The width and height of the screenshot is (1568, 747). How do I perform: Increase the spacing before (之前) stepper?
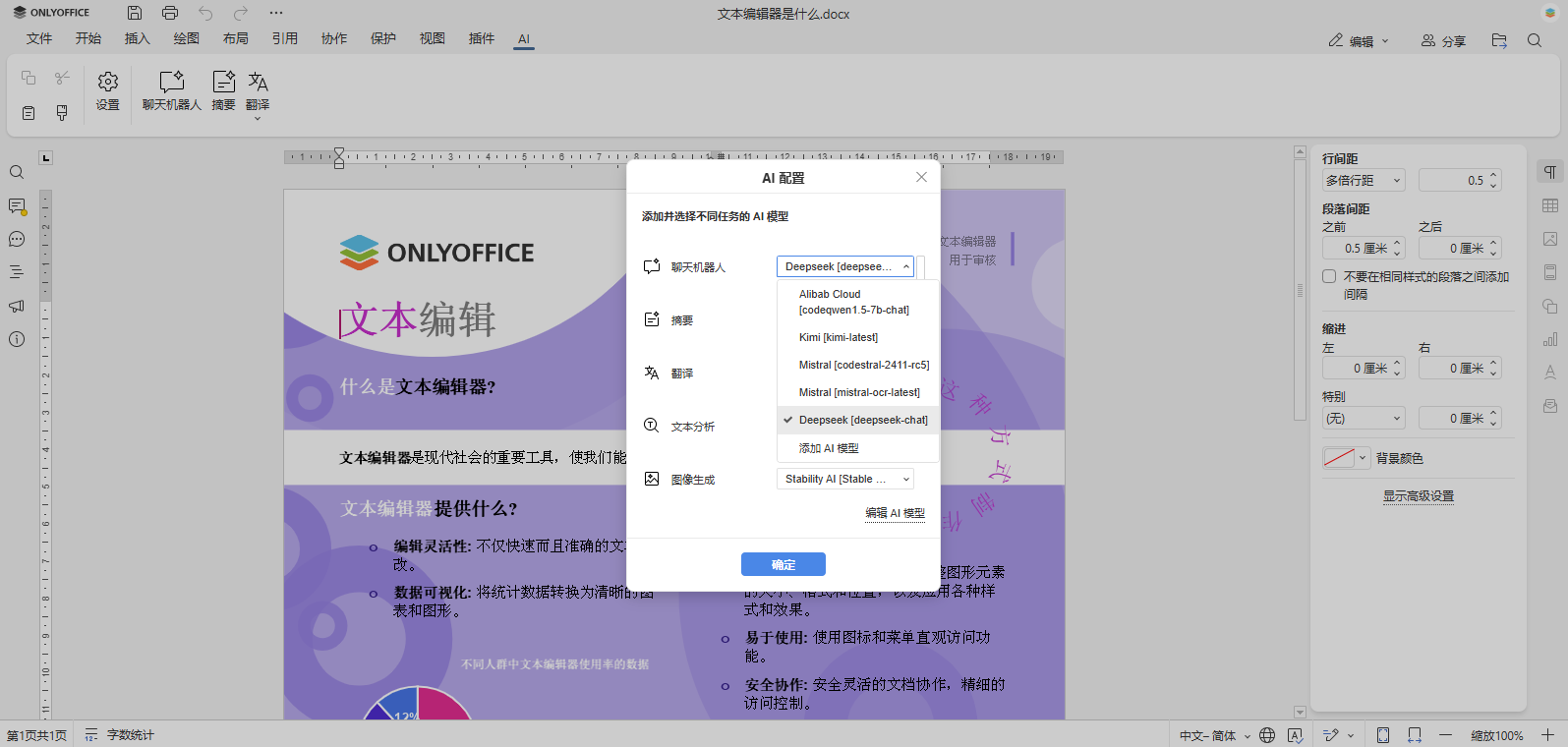coord(1398,243)
